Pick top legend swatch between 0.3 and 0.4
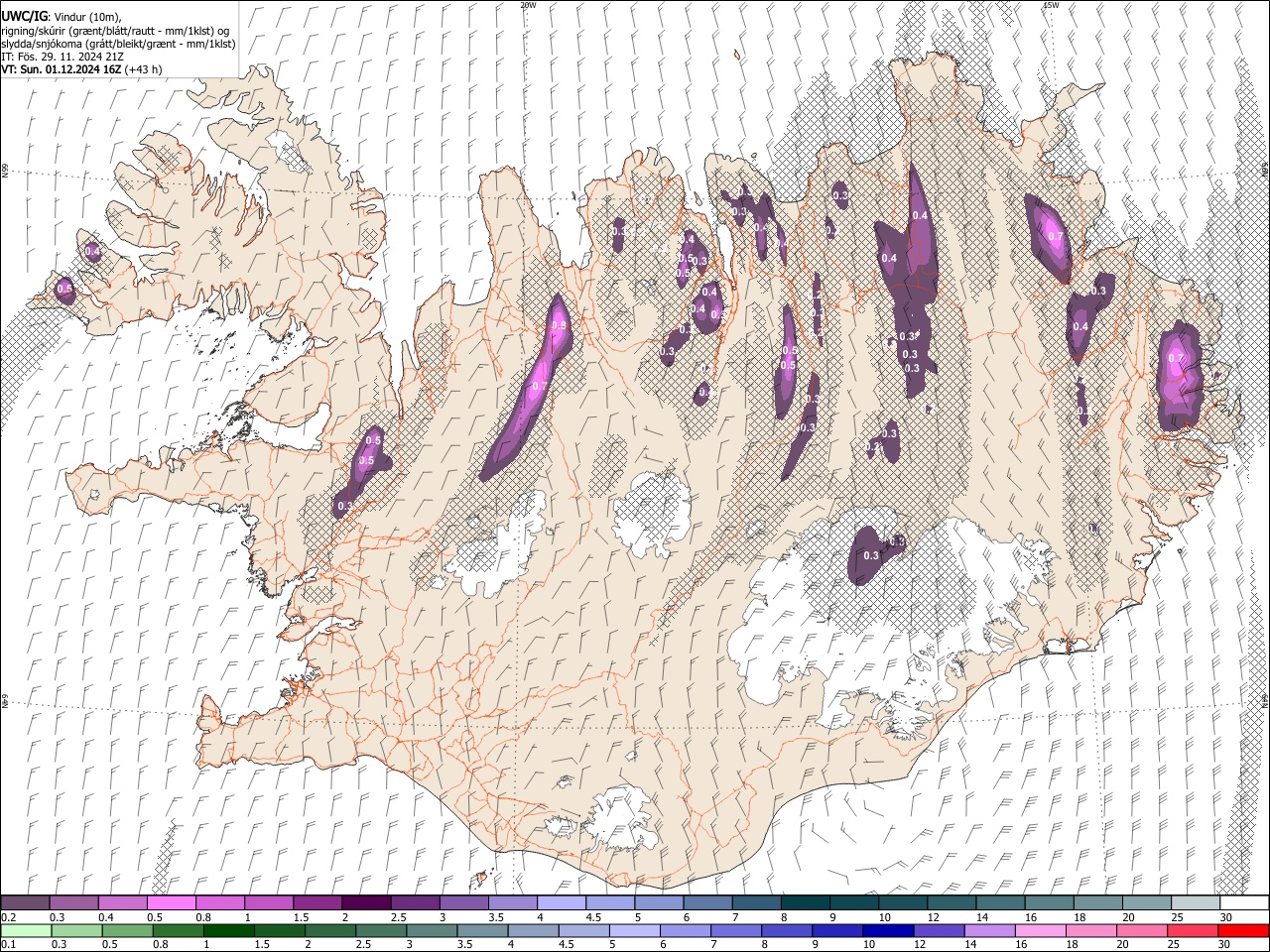Image resolution: width=1270 pixels, height=952 pixels. click(x=73, y=903)
